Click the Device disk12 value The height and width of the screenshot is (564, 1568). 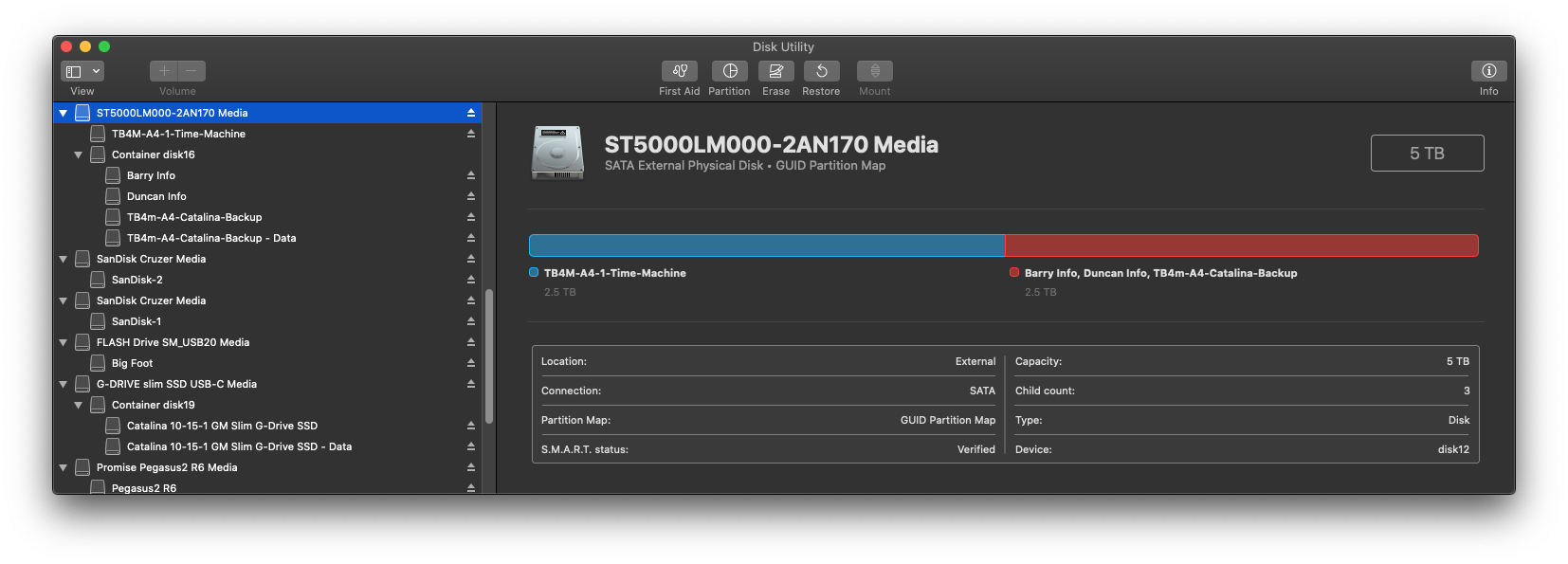click(x=1453, y=449)
